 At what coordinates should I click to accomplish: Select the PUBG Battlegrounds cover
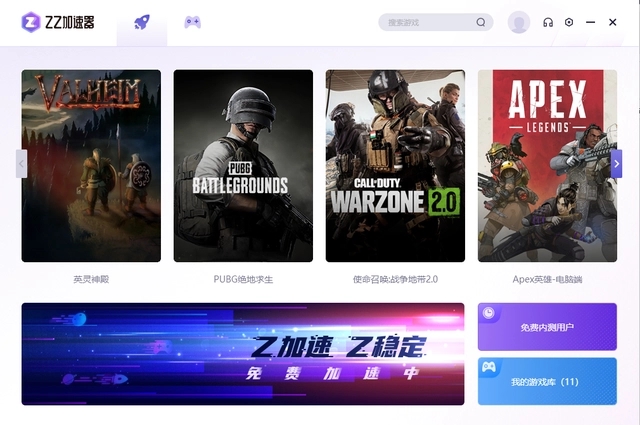243,166
